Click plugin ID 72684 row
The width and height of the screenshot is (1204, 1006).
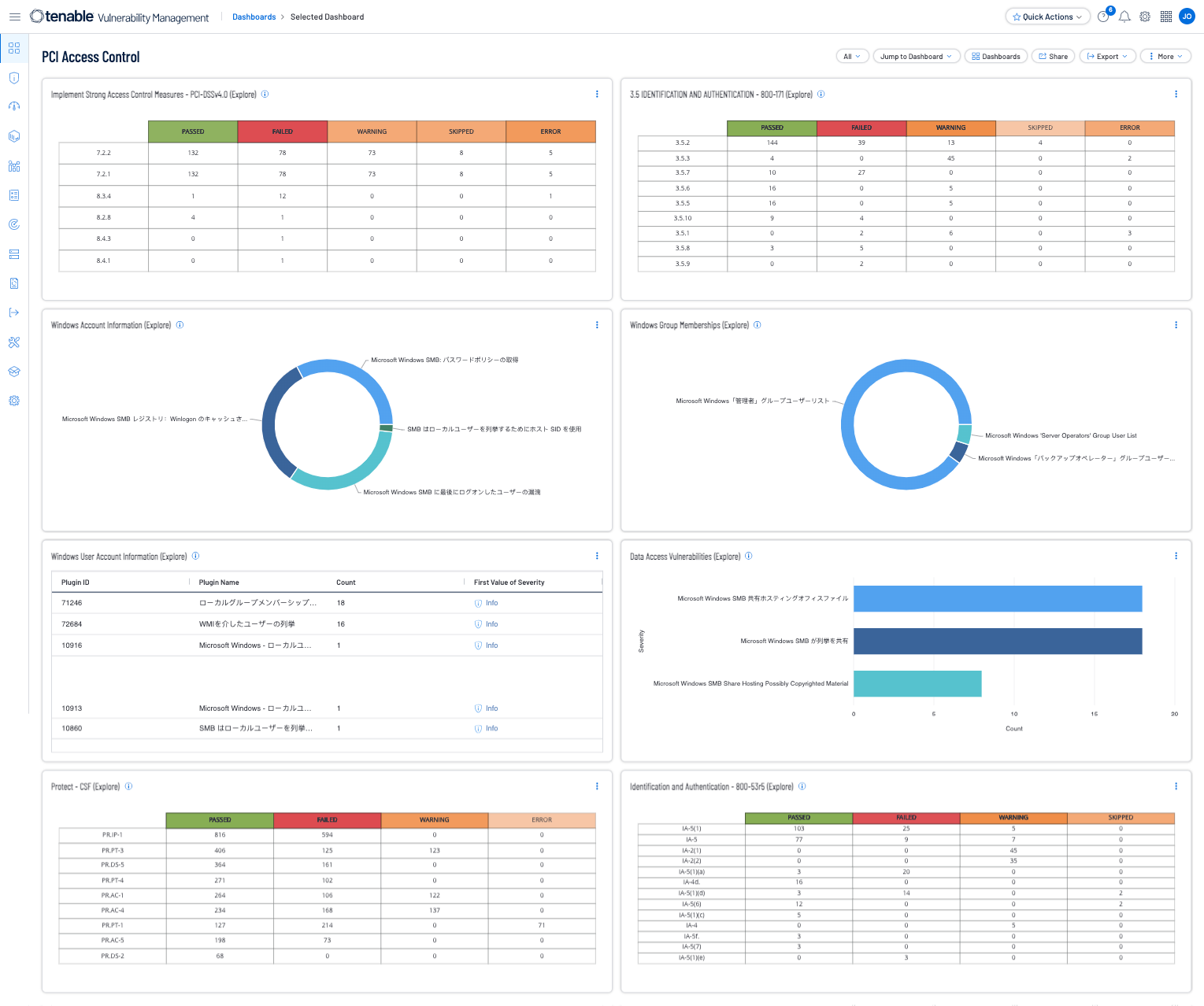click(x=327, y=624)
